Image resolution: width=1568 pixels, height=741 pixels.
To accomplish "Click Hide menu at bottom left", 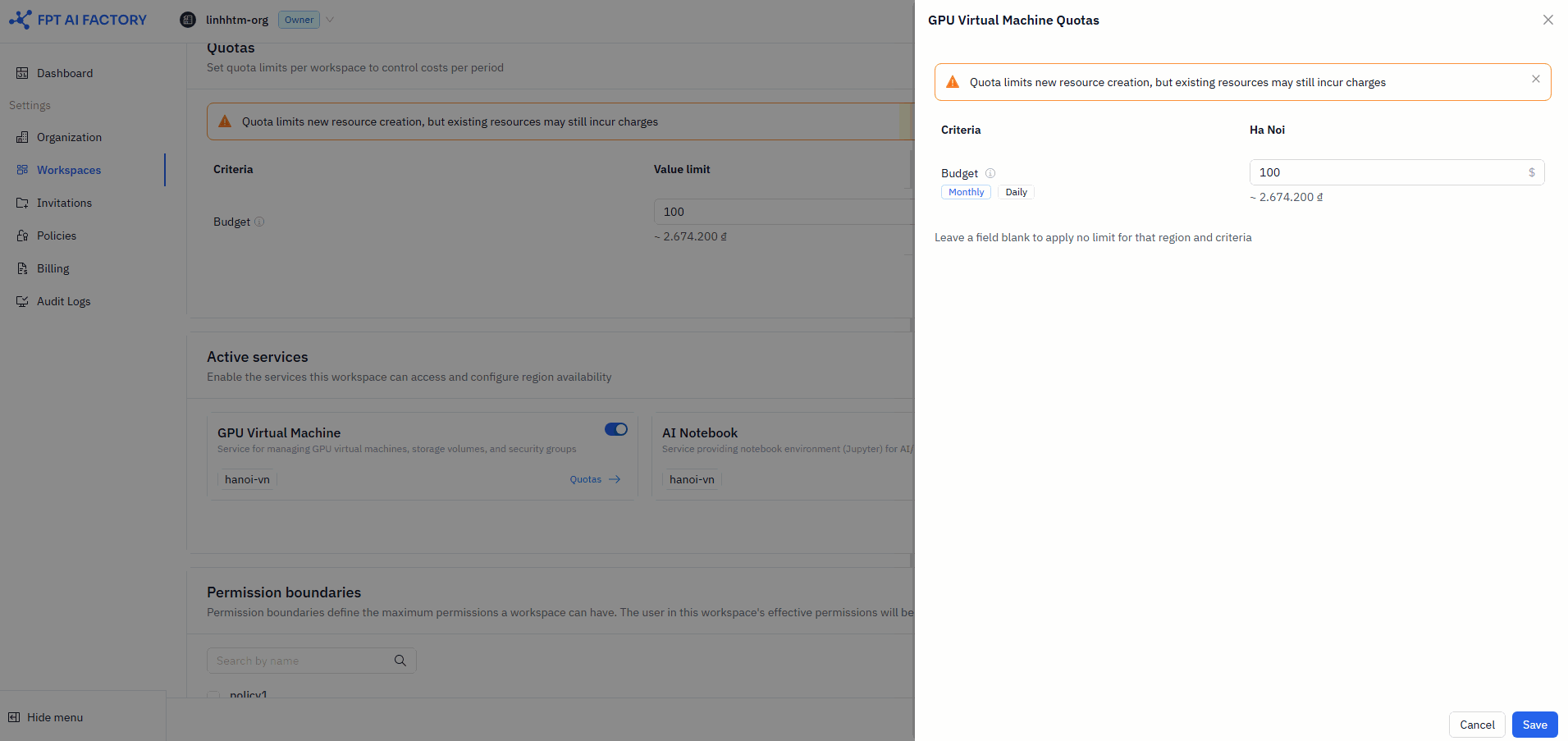I will [54, 717].
